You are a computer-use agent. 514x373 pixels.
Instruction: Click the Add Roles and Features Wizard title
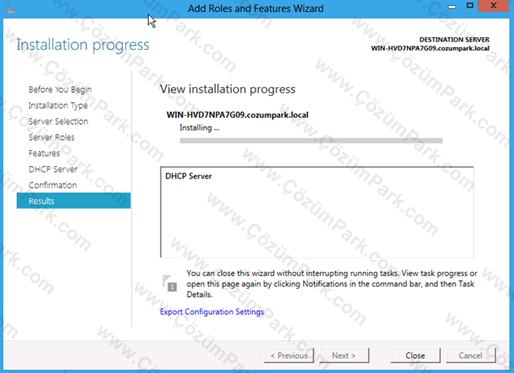click(256, 8)
